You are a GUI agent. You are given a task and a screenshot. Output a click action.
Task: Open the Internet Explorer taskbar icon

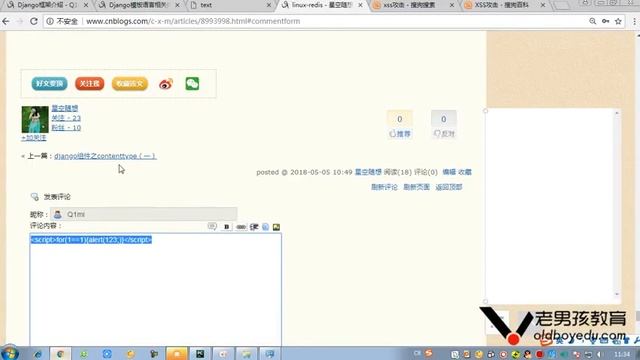pyautogui.click(x=38, y=354)
